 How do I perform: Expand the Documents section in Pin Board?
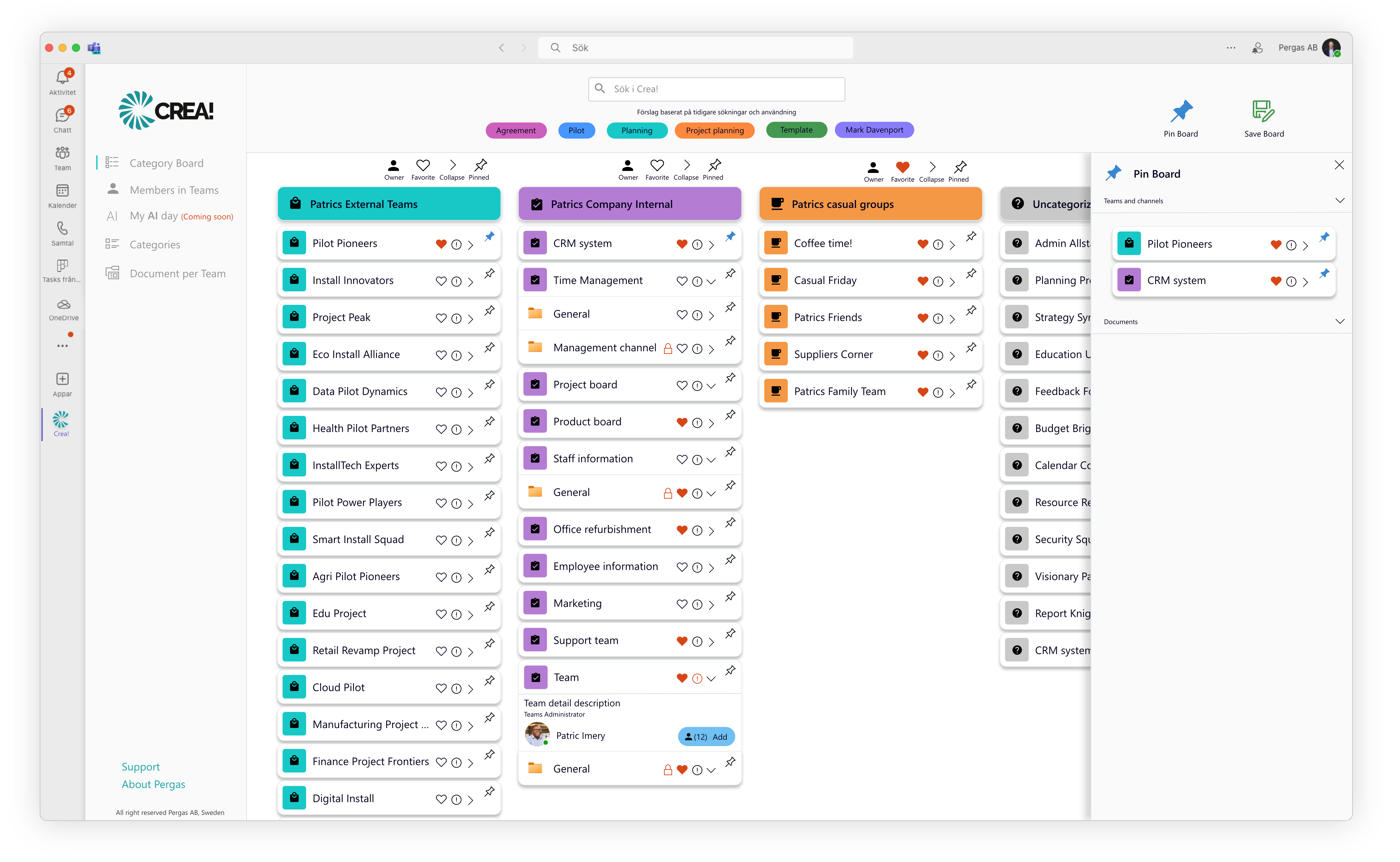pyautogui.click(x=1340, y=322)
